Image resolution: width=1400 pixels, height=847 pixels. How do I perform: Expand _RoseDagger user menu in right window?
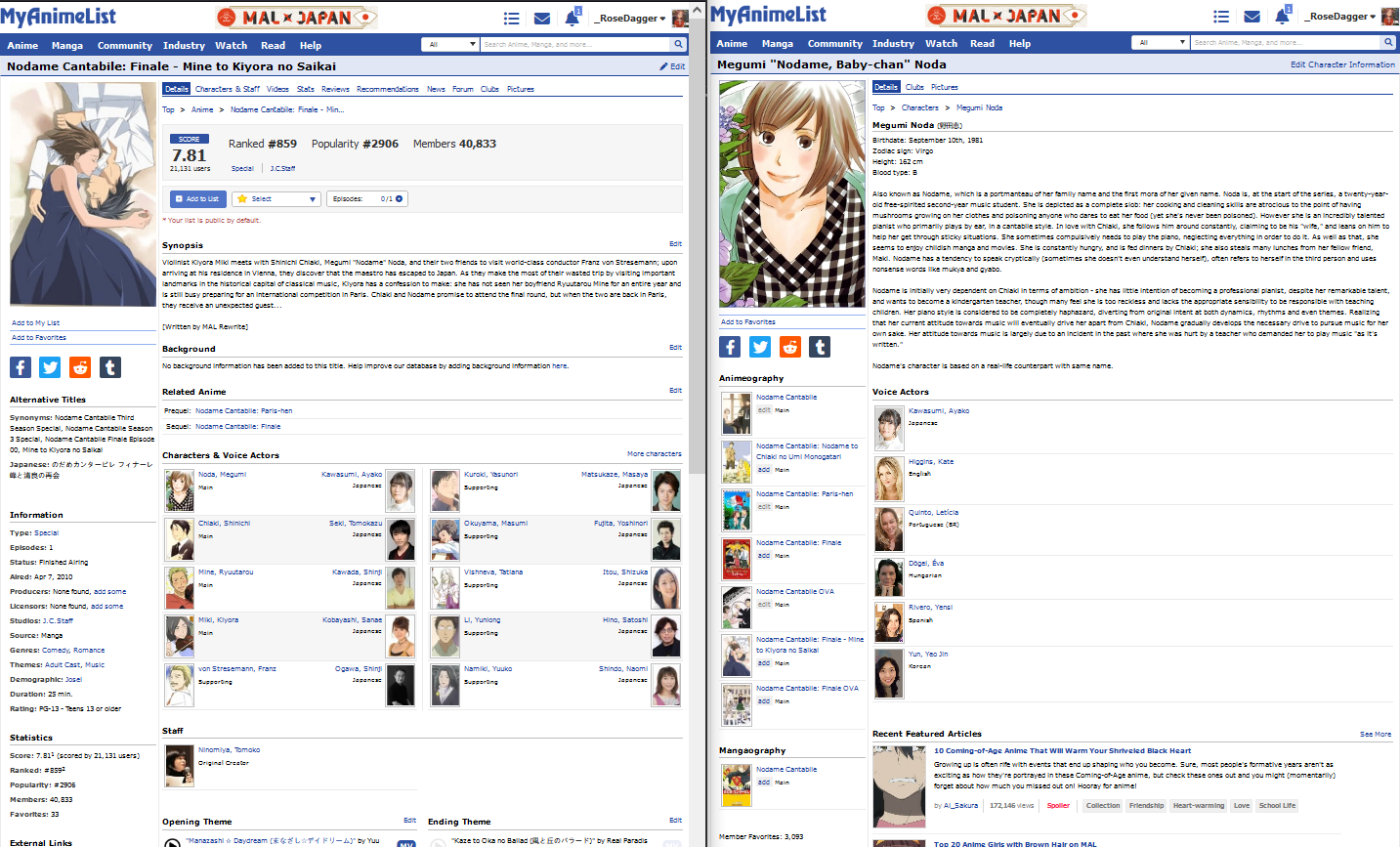(x=1342, y=17)
